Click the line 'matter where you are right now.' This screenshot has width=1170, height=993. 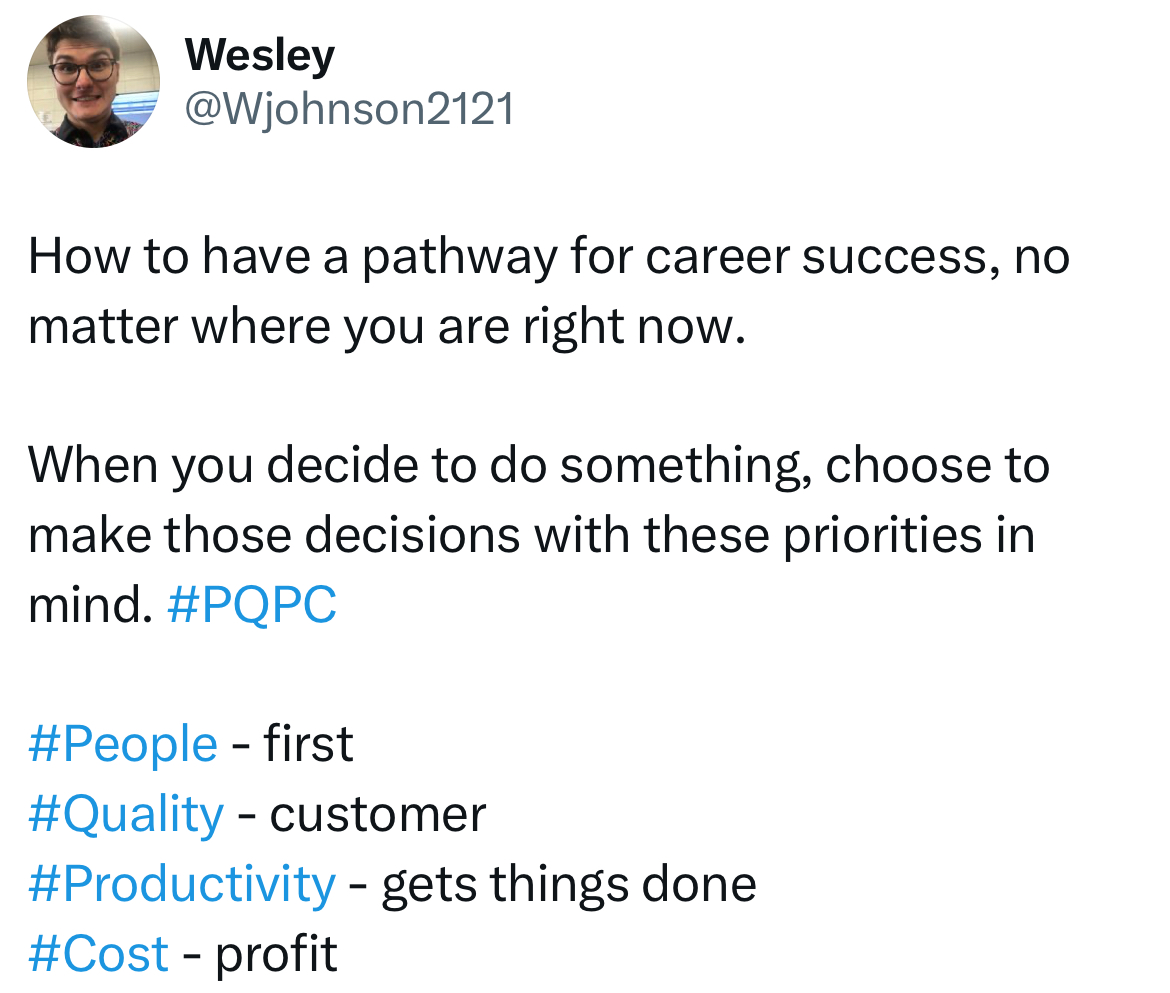point(387,327)
